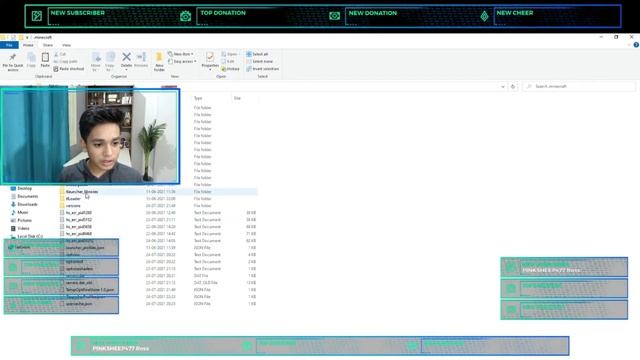
Task: Switch to the View ribbon tab
Action: (x=66, y=45)
